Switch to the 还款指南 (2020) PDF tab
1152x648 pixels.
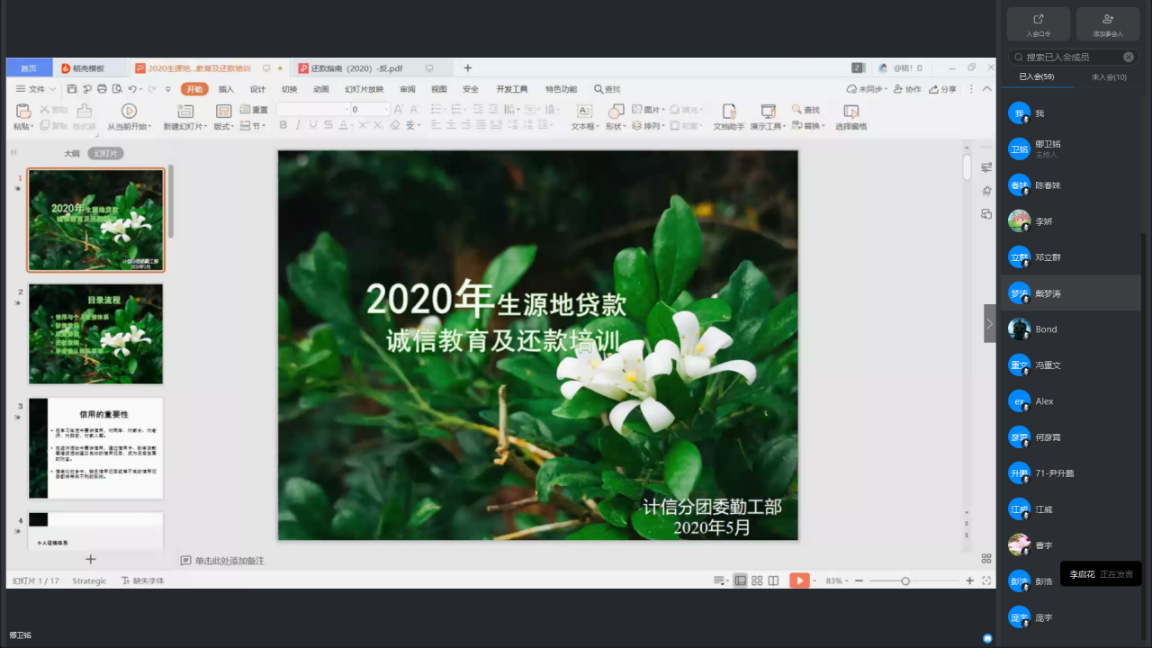(357, 69)
